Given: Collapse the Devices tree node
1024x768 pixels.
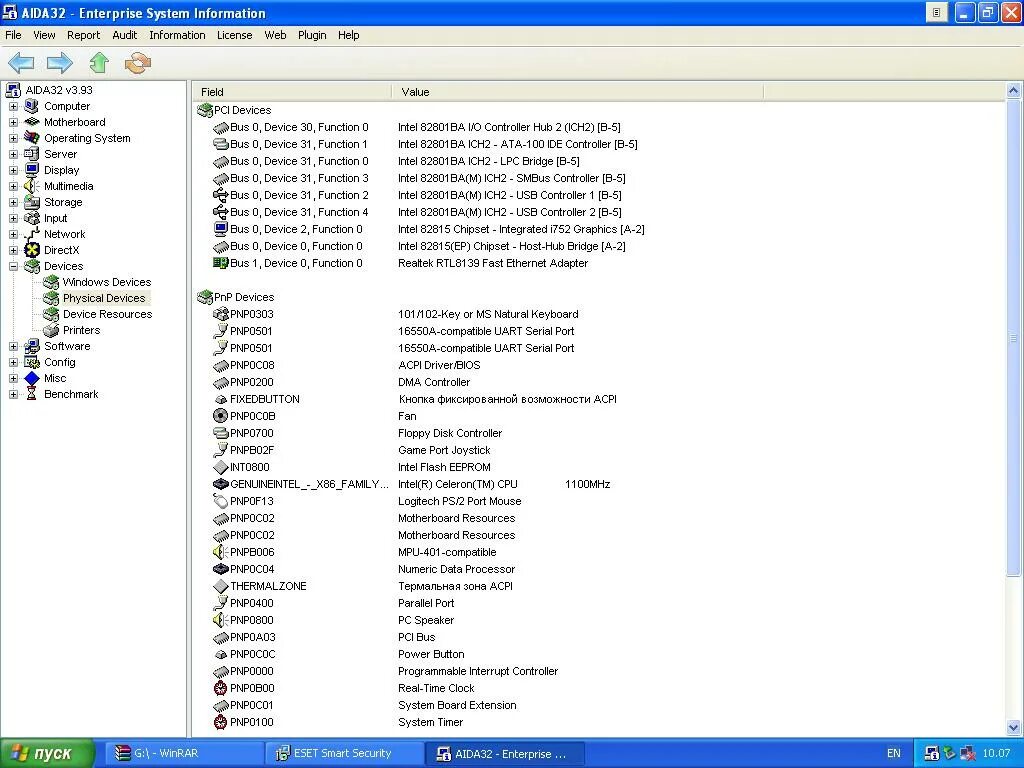Looking at the screenshot, I should coord(13,266).
